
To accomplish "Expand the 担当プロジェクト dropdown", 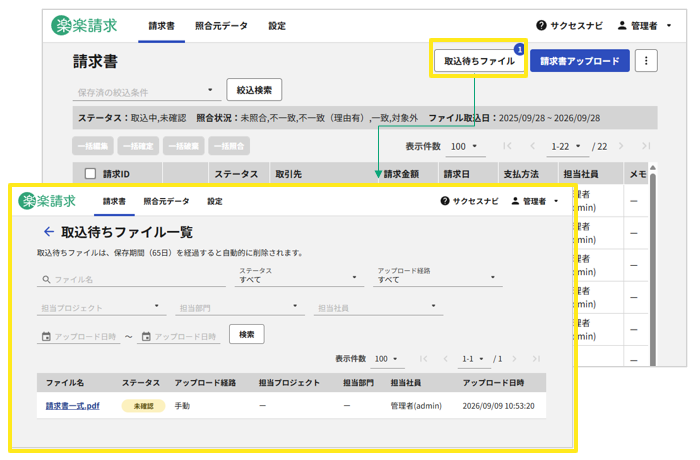I will tap(157, 305).
